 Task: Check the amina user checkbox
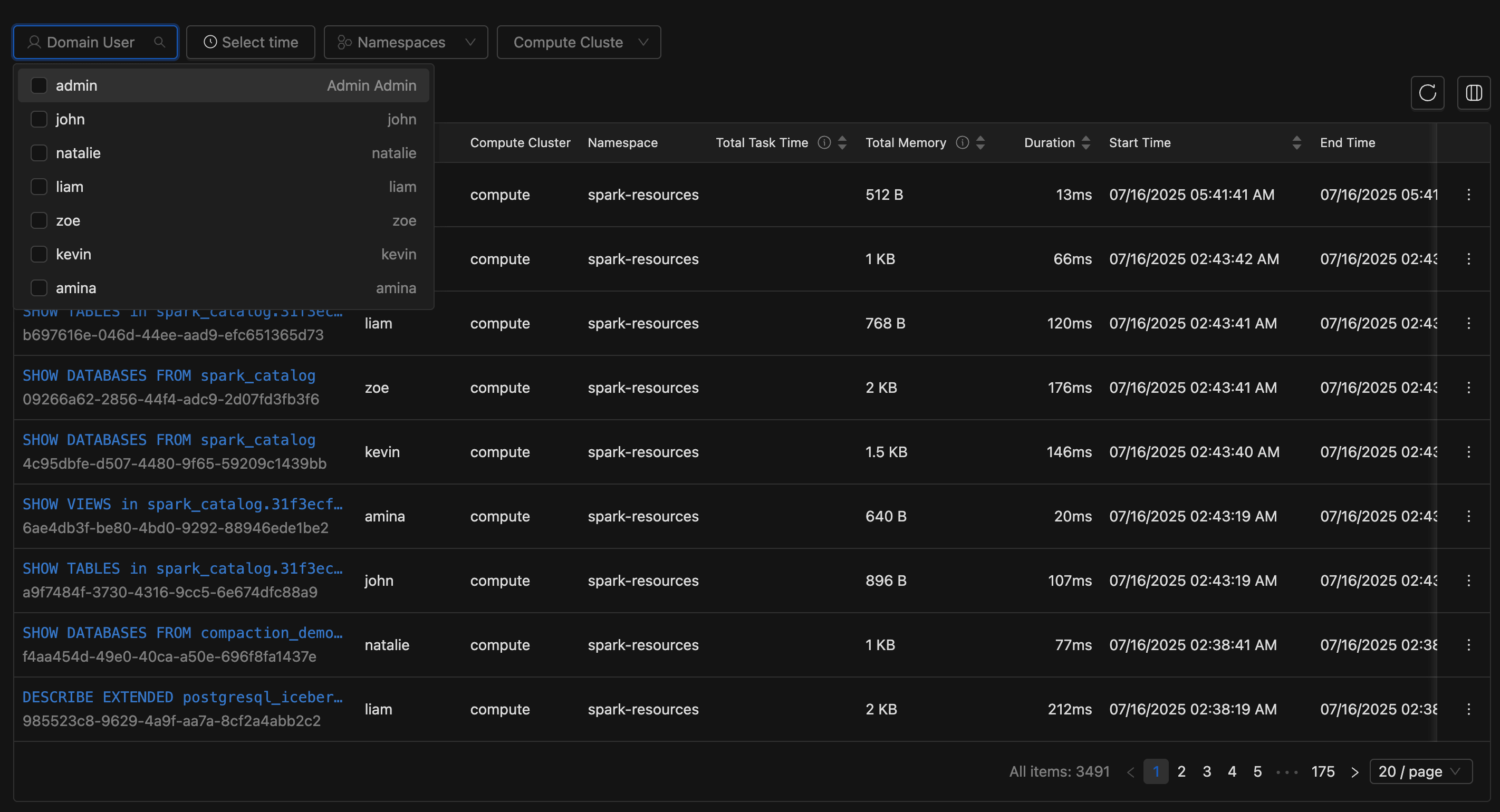[x=39, y=288]
